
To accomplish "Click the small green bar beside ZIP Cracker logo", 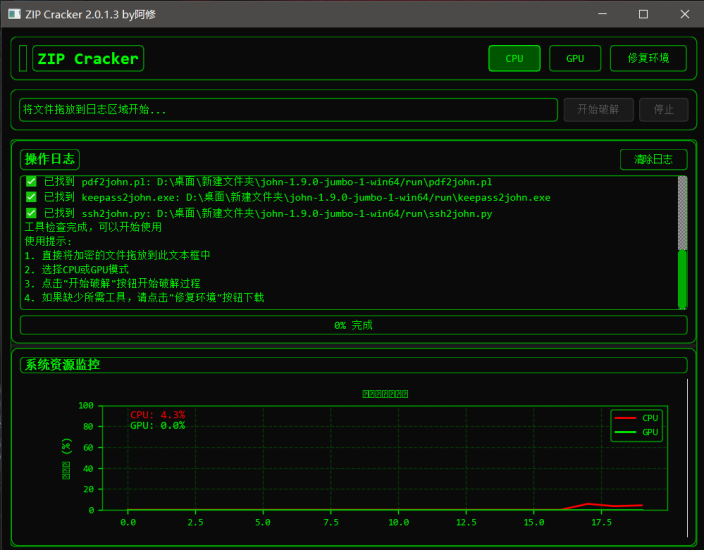I will 23,59.
